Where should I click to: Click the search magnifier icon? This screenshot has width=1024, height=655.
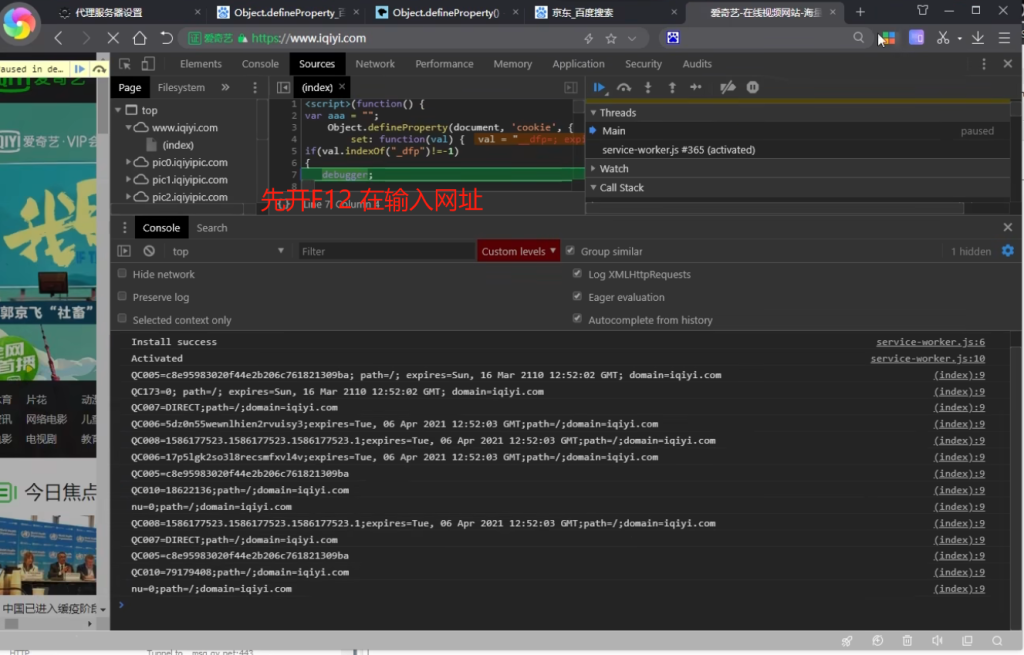(x=859, y=38)
